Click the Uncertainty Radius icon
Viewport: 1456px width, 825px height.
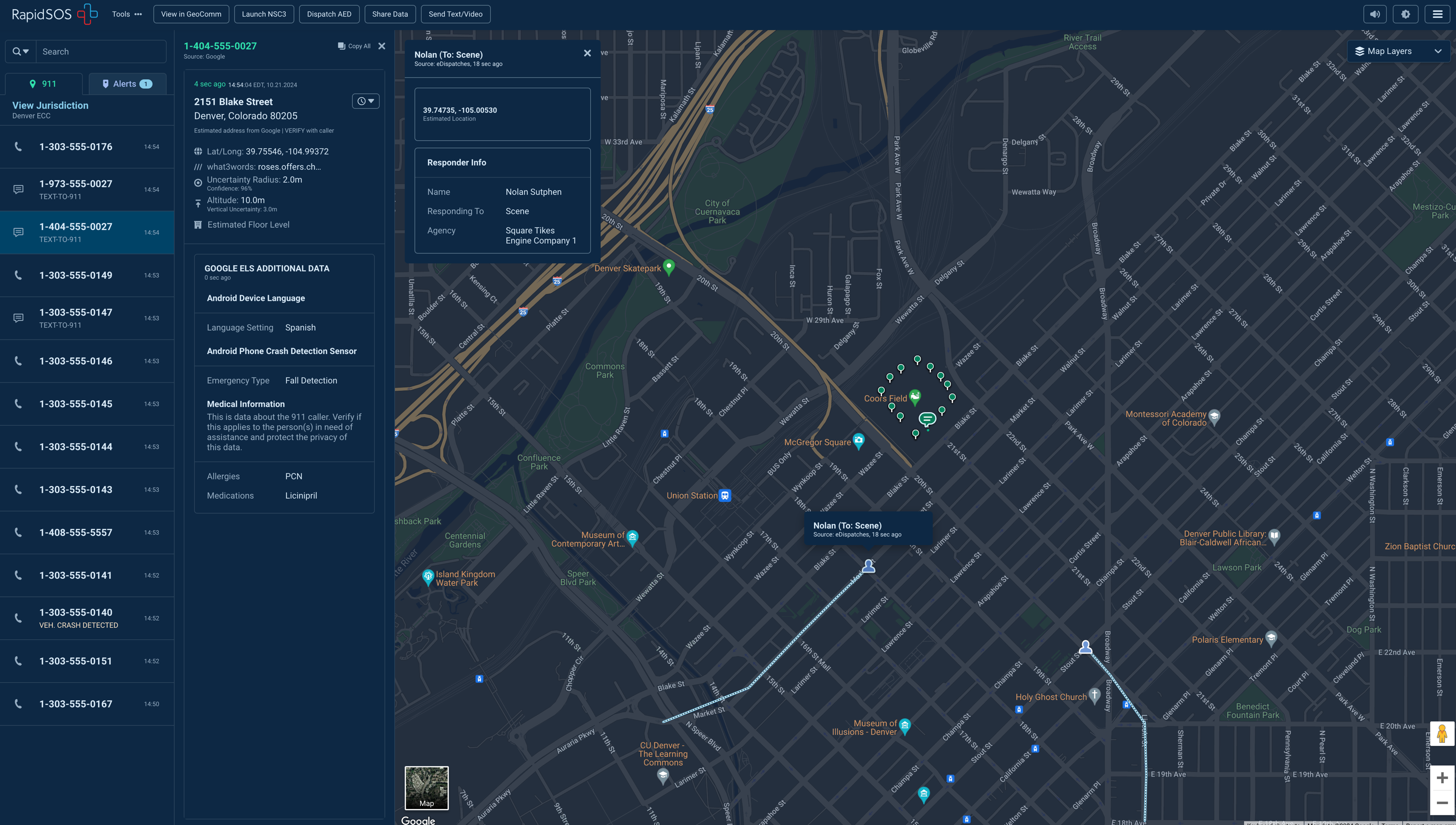pyautogui.click(x=198, y=183)
